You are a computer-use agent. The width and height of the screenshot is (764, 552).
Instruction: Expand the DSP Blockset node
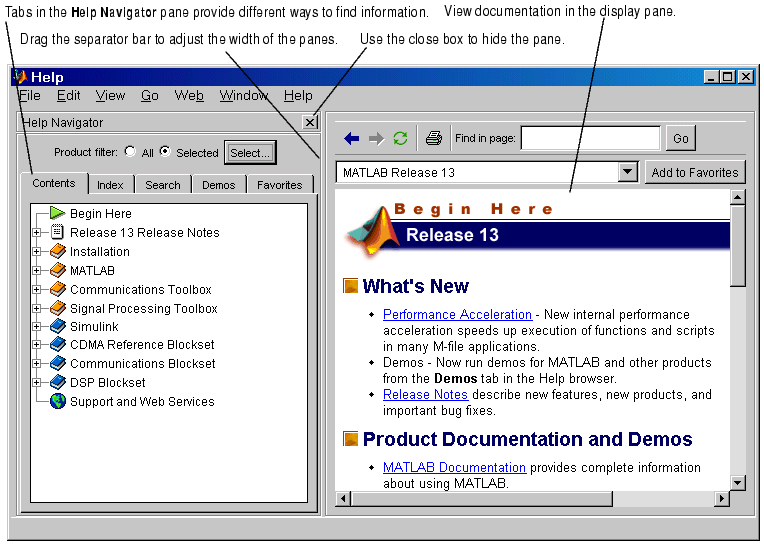click(37, 383)
